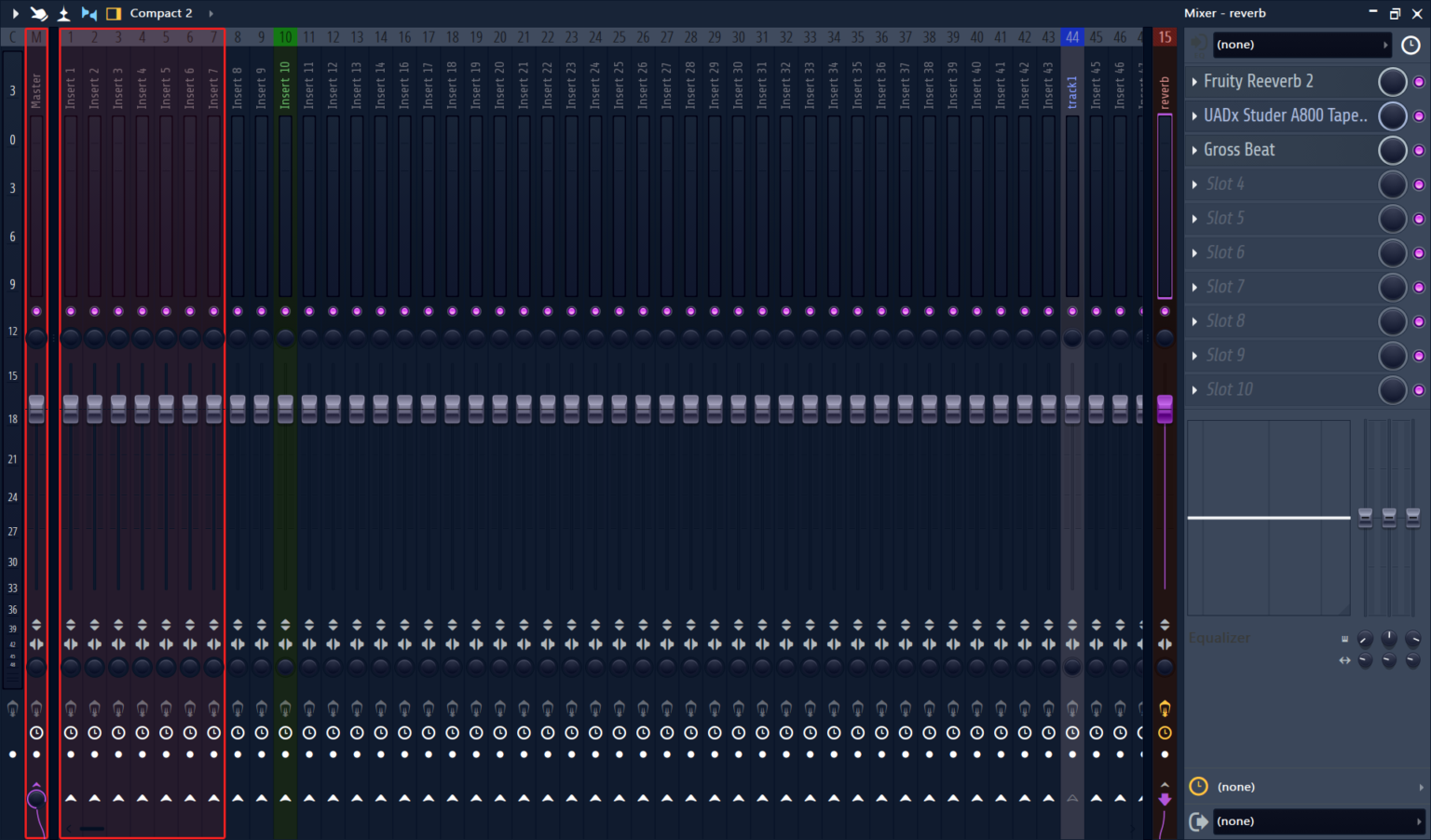Click the yellow detach icon in mixer toolbar
The image size is (1431, 840).
point(114,13)
